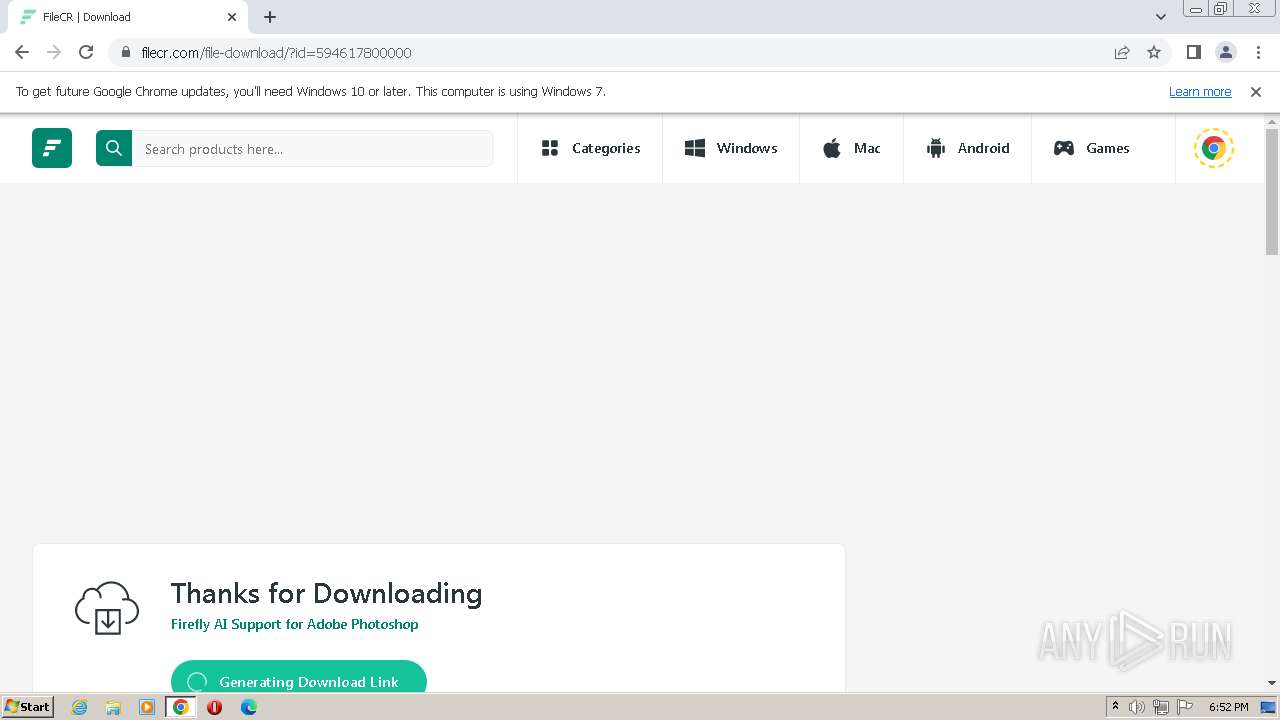This screenshot has width=1280, height=720.
Task: Toggle the browser side panel
Action: 1193,52
